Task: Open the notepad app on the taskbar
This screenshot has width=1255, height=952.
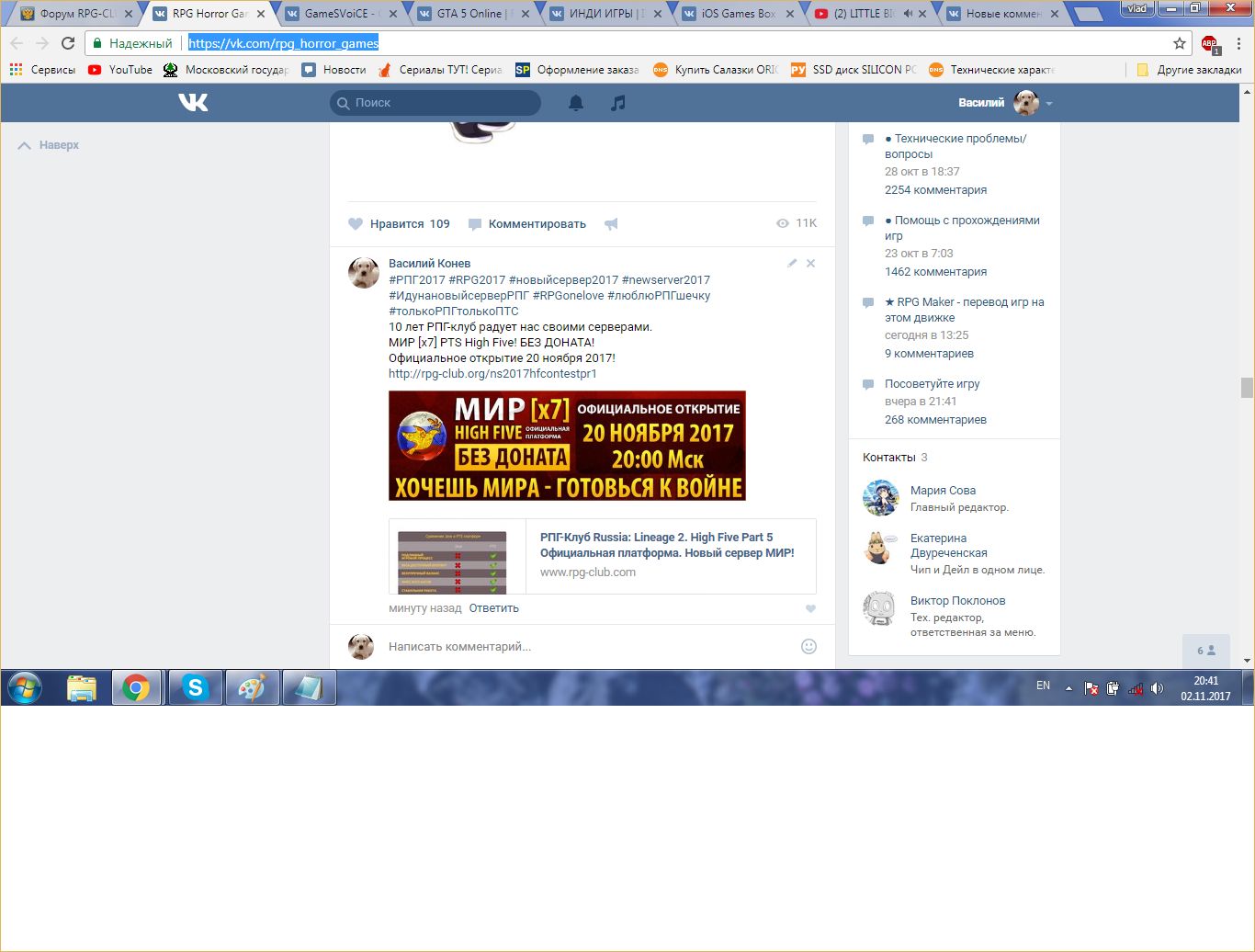Action: tap(309, 687)
